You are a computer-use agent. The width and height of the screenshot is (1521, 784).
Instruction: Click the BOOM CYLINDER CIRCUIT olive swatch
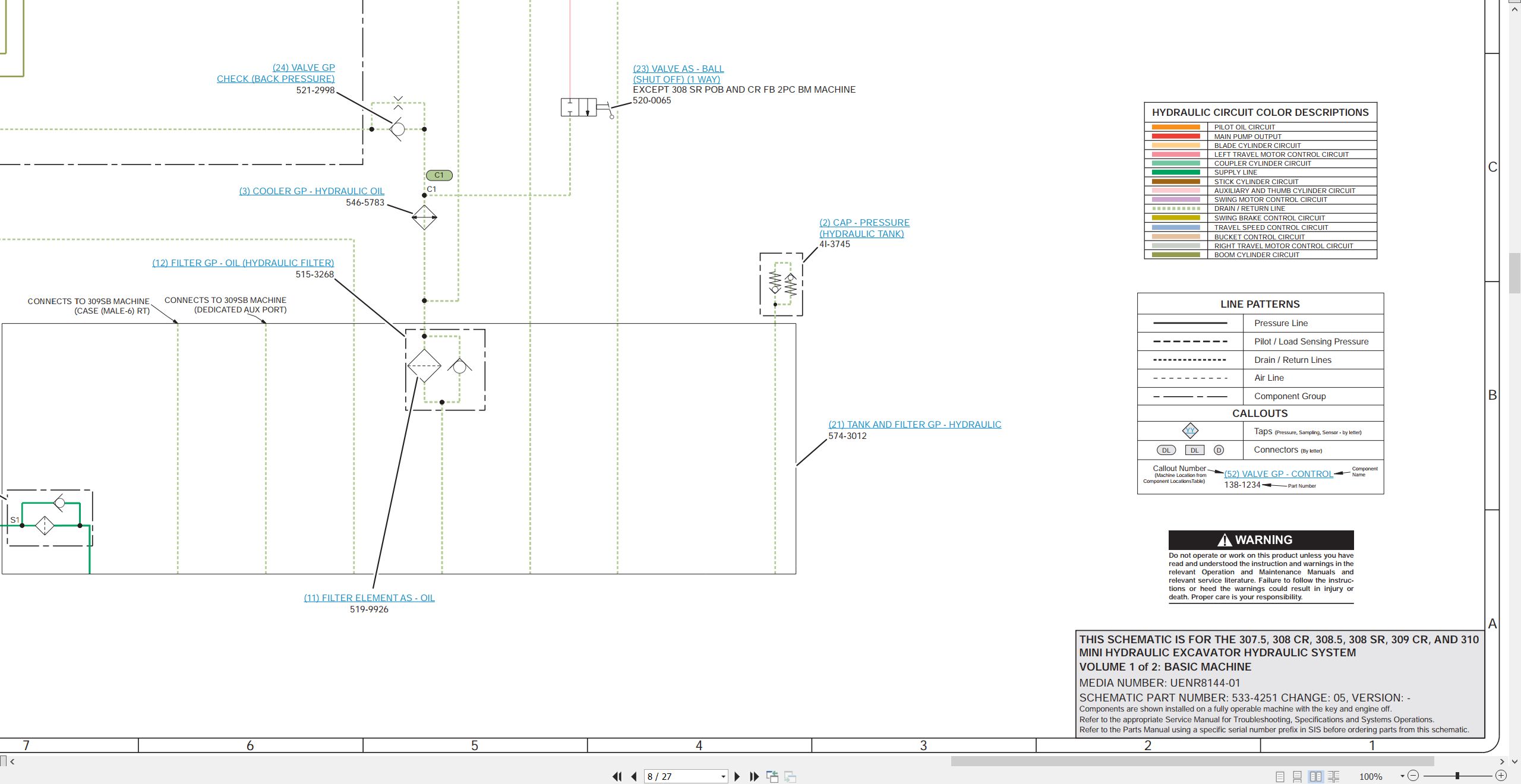[x=1176, y=255]
